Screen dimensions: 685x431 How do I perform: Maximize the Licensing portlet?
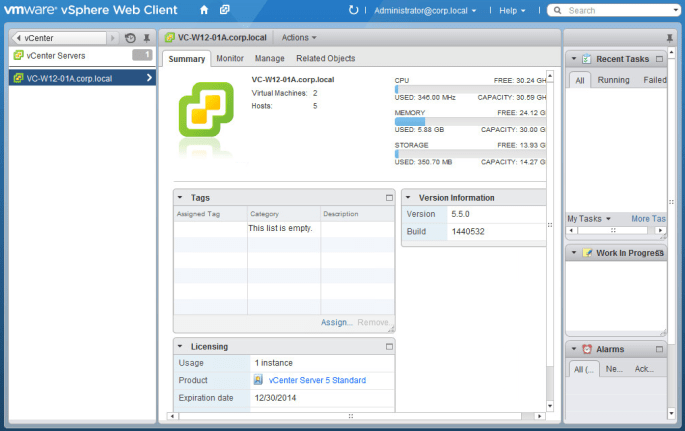[x=389, y=347]
